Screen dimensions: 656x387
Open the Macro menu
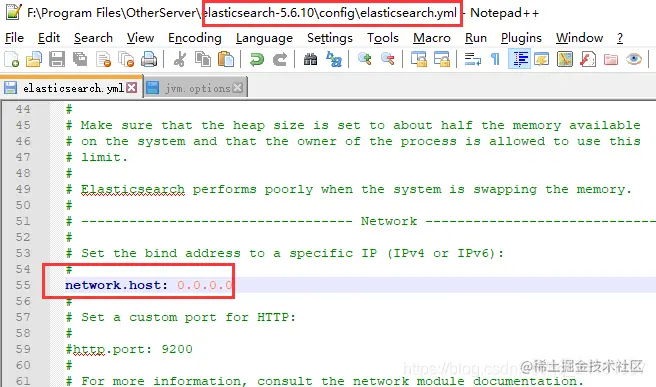point(432,38)
